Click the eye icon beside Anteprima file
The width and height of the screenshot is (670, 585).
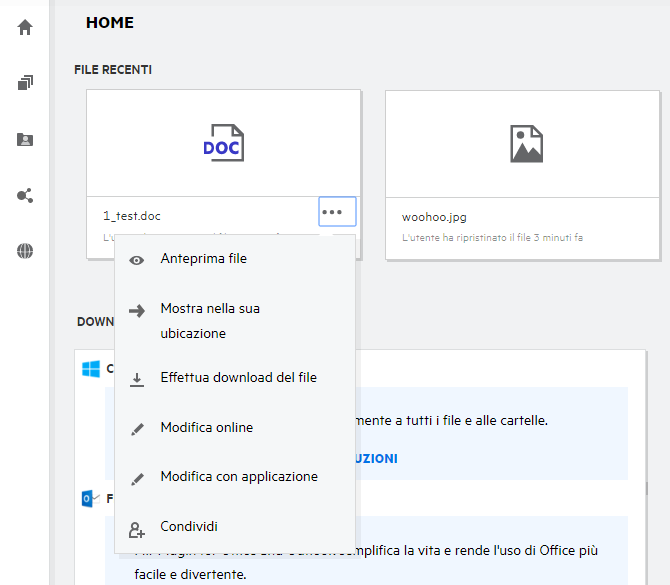[x=138, y=259]
